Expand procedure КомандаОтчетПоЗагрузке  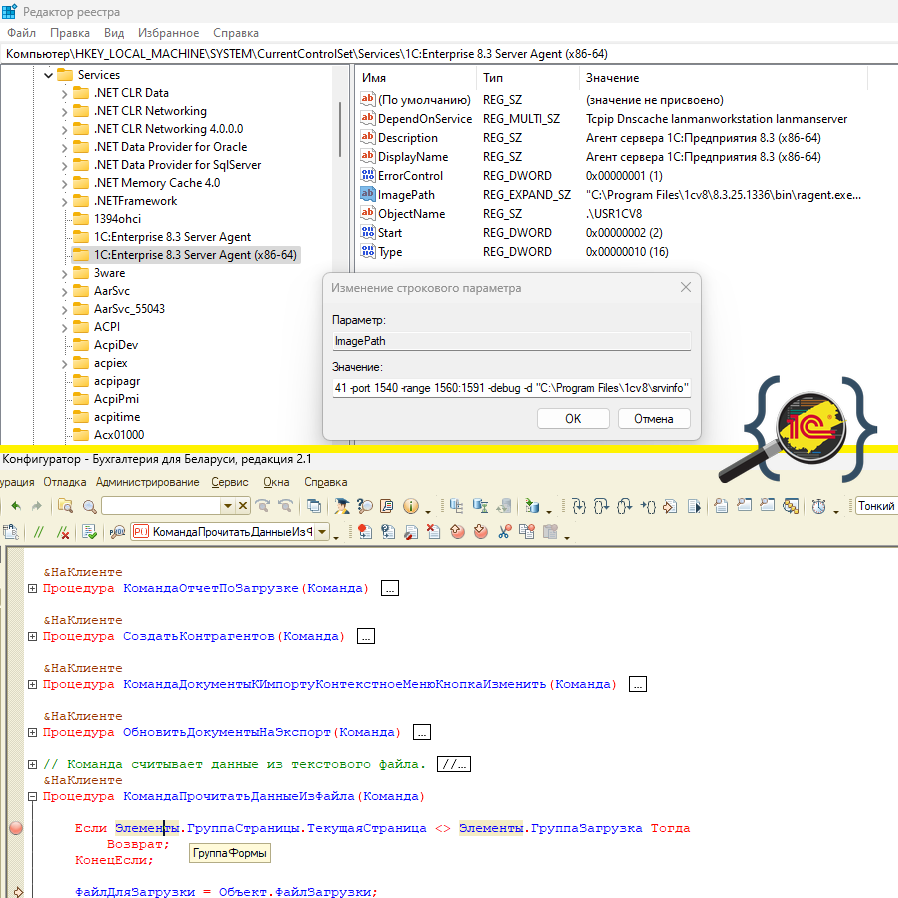(33, 588)
